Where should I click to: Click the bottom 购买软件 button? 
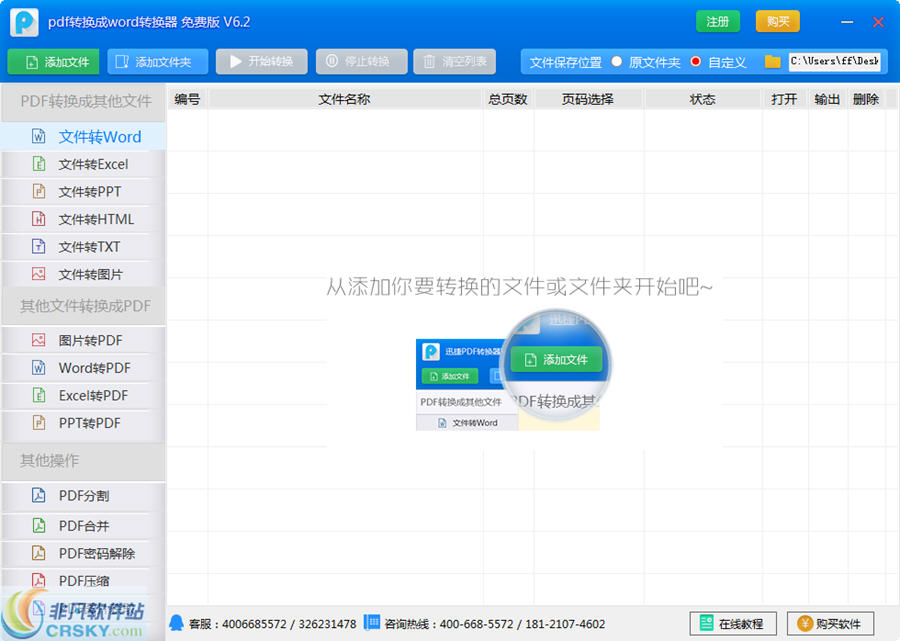pos(831,623)
